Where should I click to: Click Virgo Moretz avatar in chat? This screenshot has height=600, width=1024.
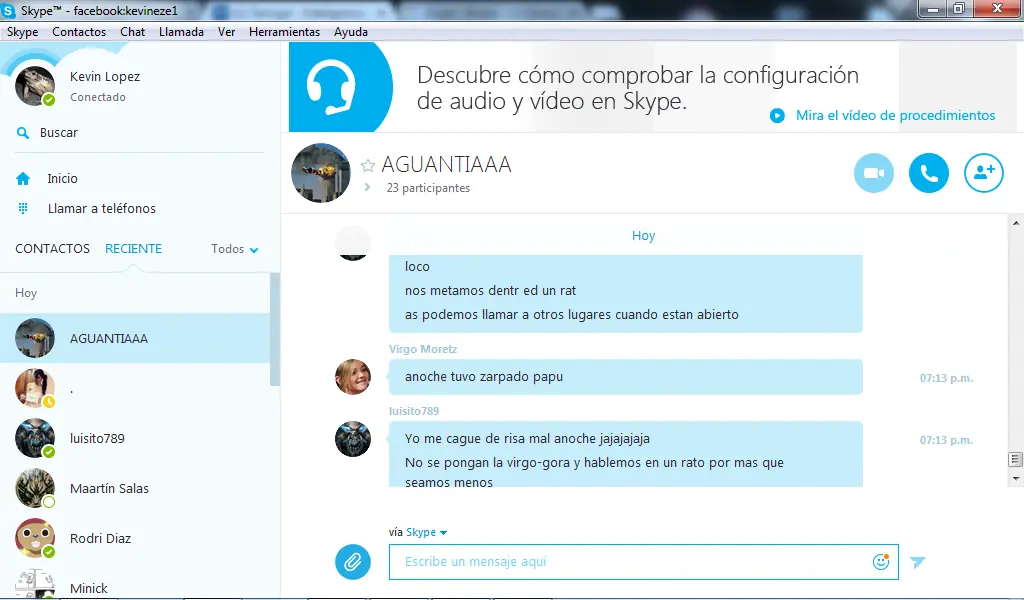353,377
